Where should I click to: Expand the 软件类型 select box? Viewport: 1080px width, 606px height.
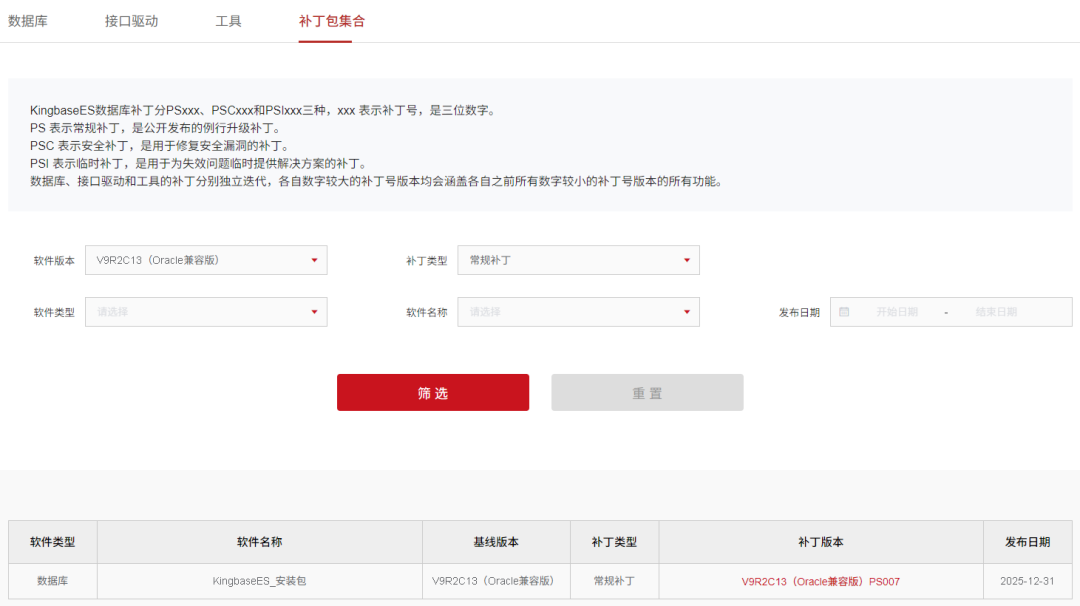click(x=206, y=312)
